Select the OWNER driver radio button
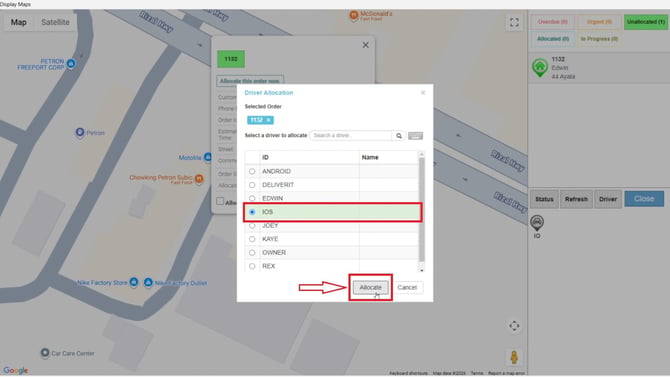The width and height of the screenshot is (670, 377). (x=252, y=253)
